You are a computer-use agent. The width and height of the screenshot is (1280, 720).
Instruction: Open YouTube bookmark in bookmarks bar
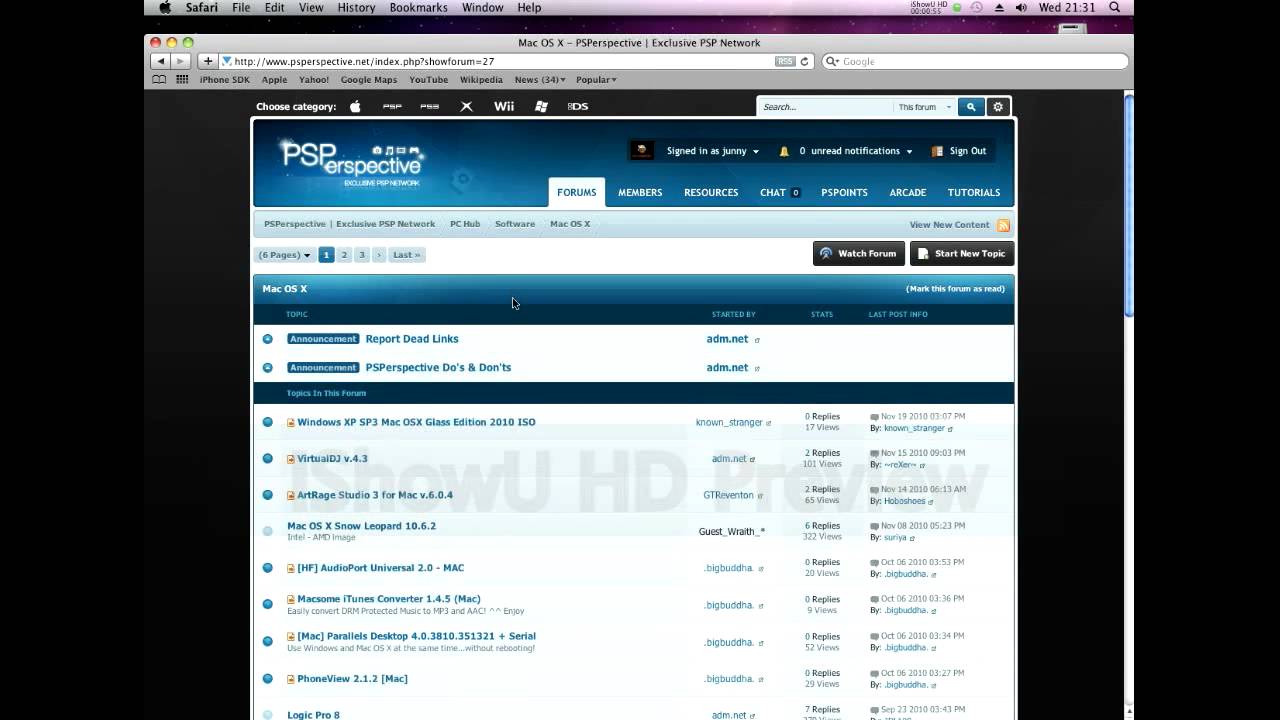pyautogui.click(x=428, y=79)
